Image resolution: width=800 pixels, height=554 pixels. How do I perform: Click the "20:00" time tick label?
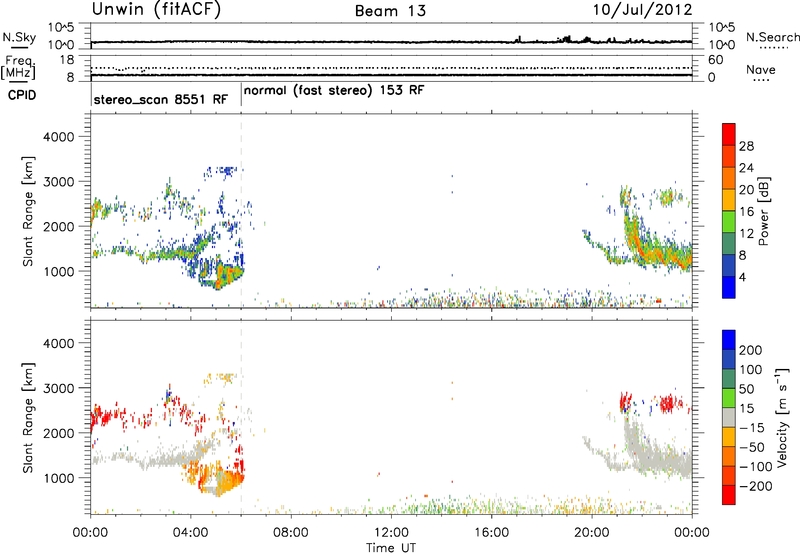coord(592,533)
